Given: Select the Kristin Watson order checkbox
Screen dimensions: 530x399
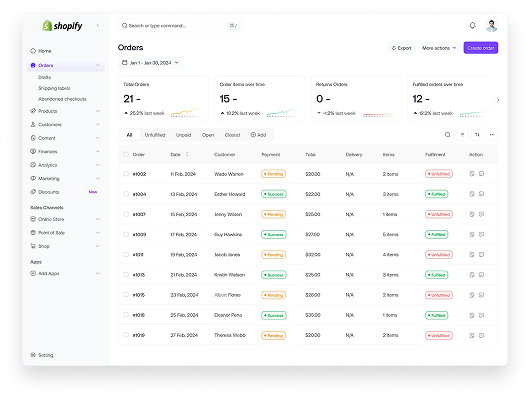Looking at the screenshot, I should [x=126, y=275].
